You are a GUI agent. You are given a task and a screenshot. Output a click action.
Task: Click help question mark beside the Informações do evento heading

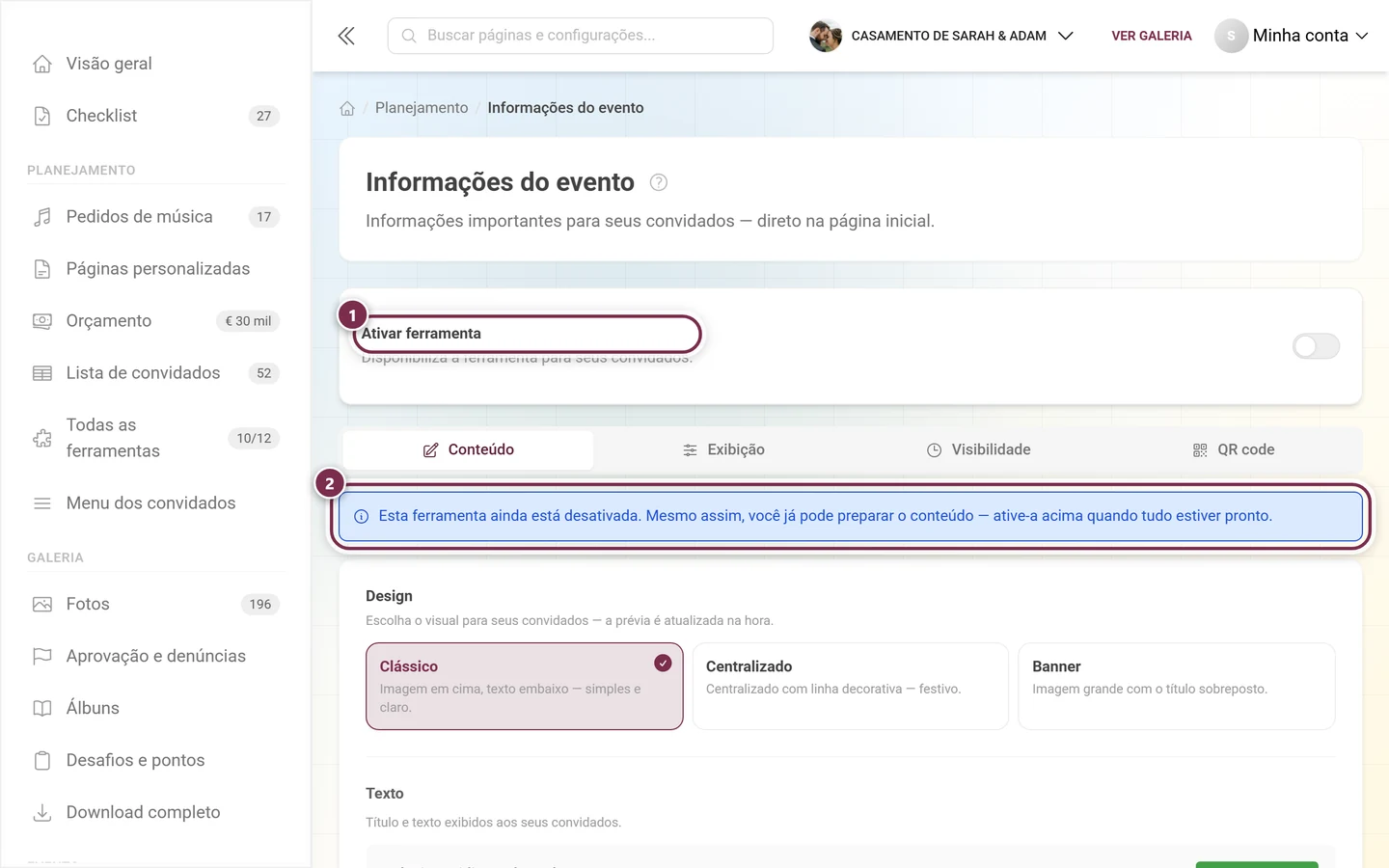(659, 182)
